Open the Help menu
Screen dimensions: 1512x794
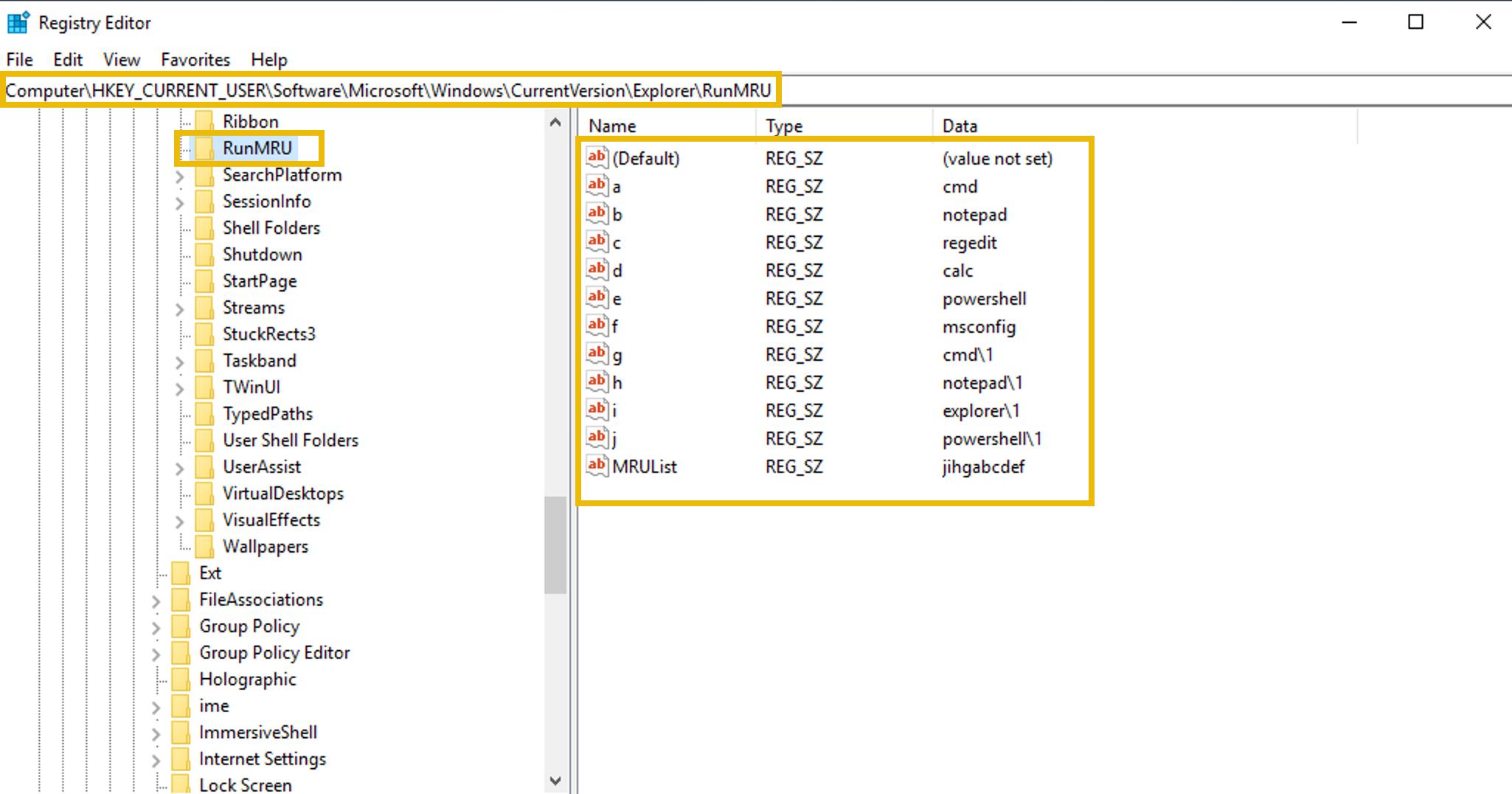pyautogui.click(x=268, y=59)
